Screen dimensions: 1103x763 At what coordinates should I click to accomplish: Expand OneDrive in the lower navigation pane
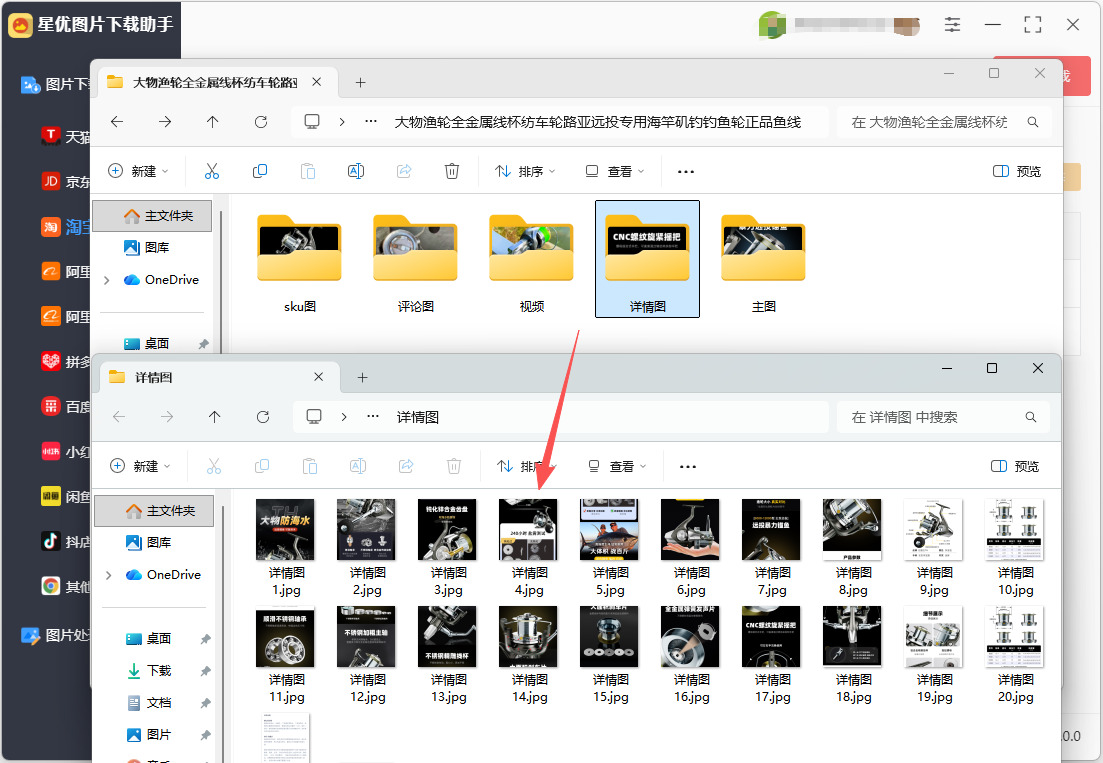[x=108, y=575]
